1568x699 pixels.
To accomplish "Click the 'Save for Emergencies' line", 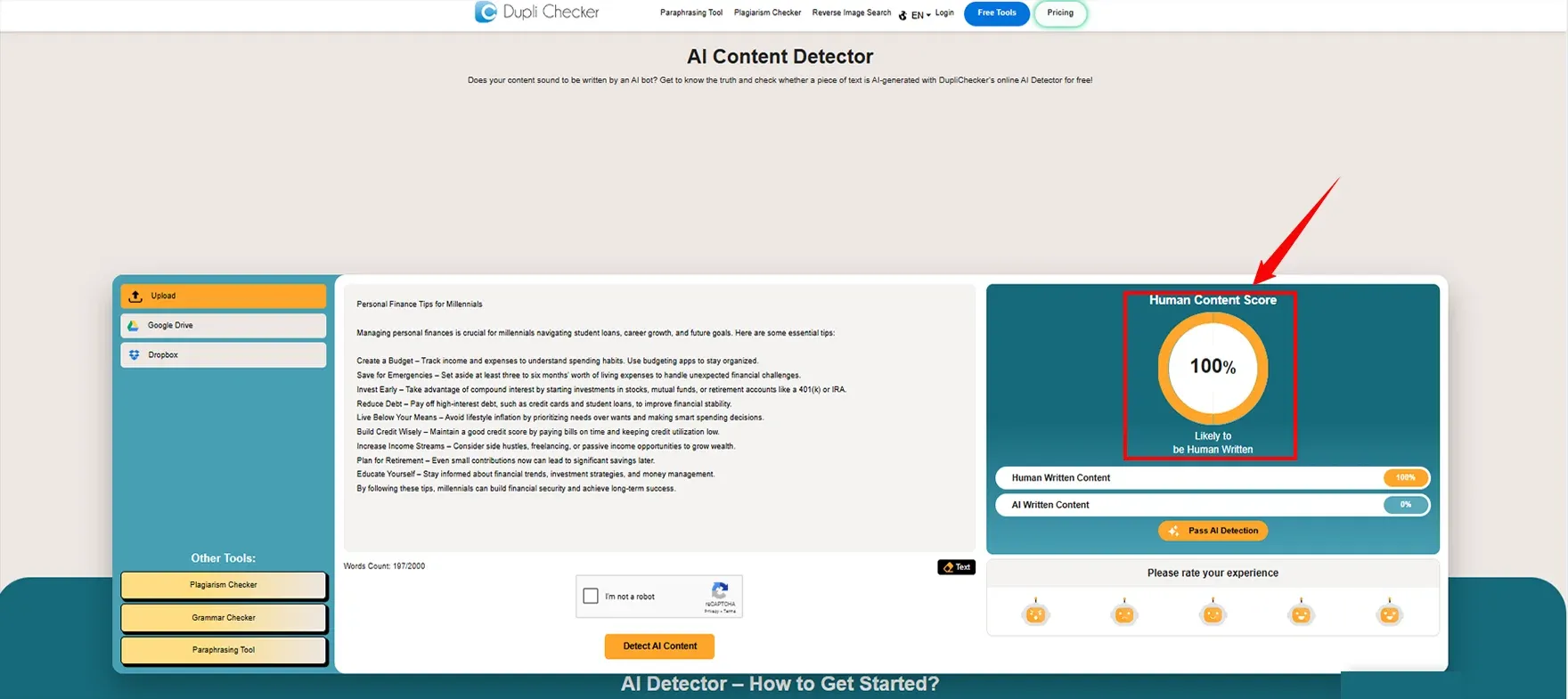I will tap(578, 376).
